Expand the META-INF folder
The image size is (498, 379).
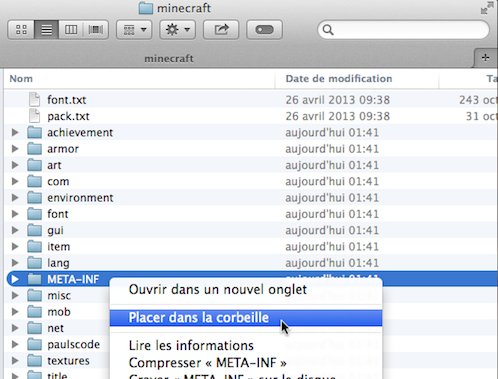pos(15,279)
